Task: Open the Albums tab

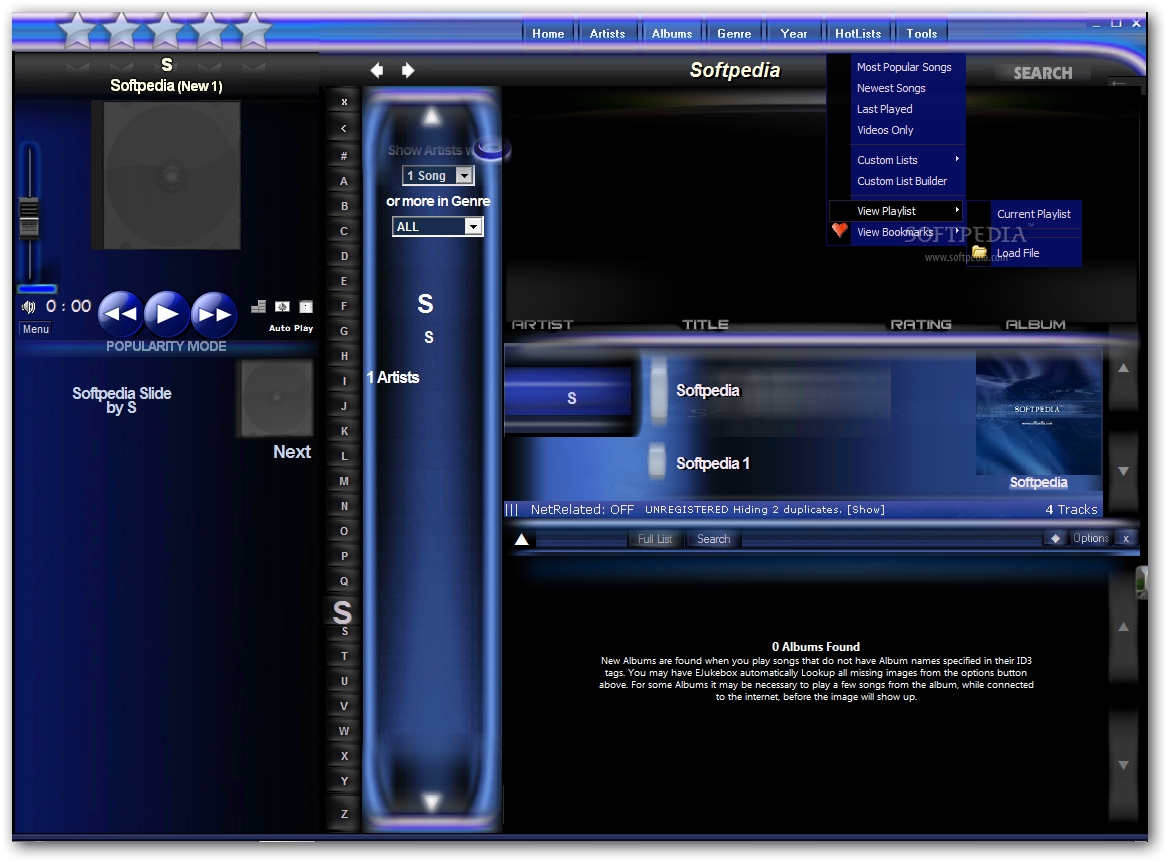Action: (672, 34)
